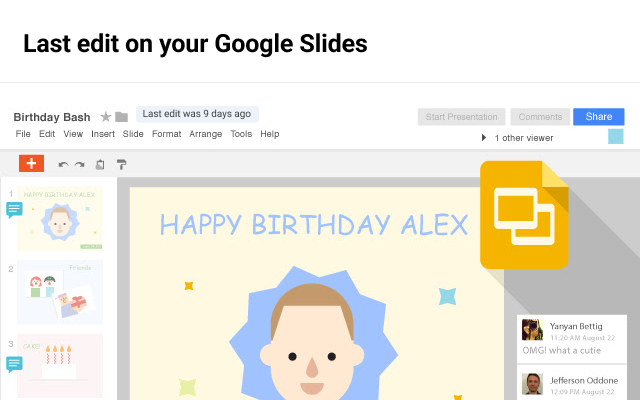Open comment bubble on slide 1

tap(14, 209)
